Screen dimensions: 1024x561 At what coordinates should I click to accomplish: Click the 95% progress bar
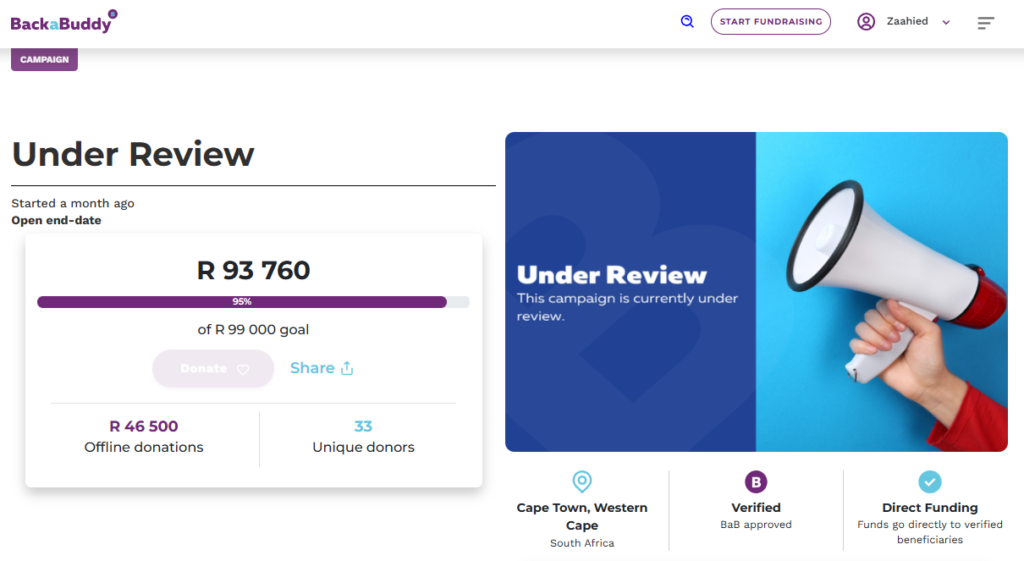[242, 301]
